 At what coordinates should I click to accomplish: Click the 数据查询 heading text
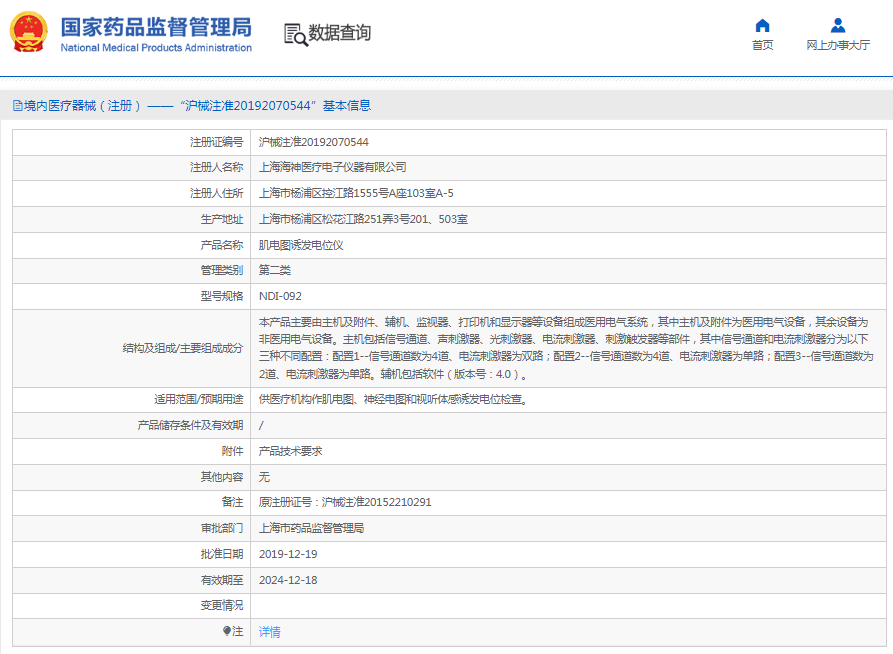pyautogui.click(x=340, y=33)
